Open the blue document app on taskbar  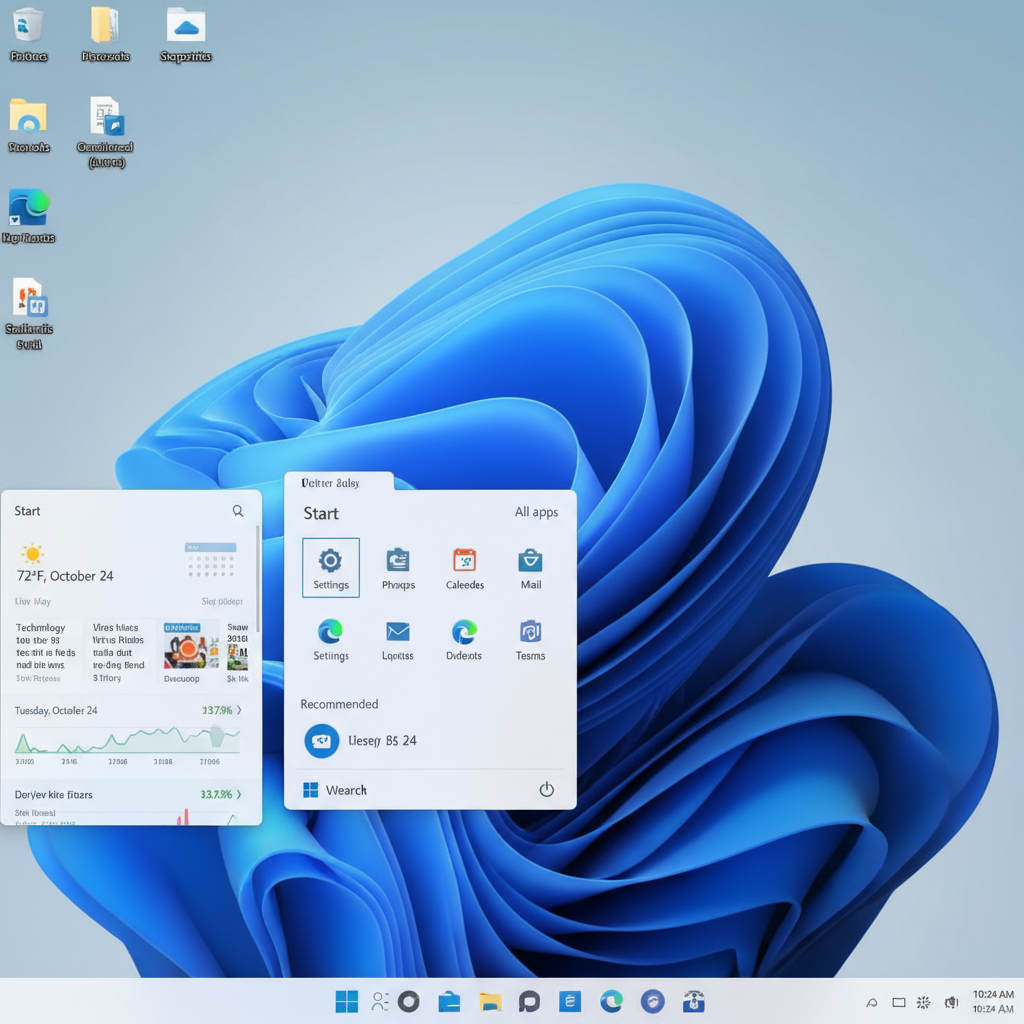pos(570,1001)
